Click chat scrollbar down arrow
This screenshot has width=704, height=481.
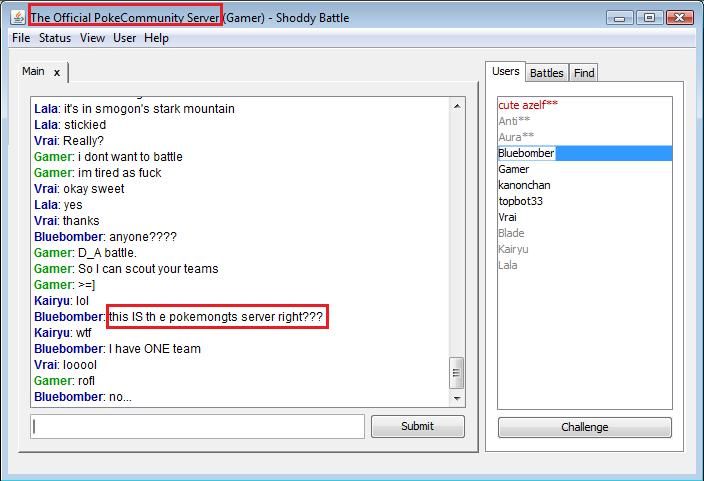click(x=457, y=398)
